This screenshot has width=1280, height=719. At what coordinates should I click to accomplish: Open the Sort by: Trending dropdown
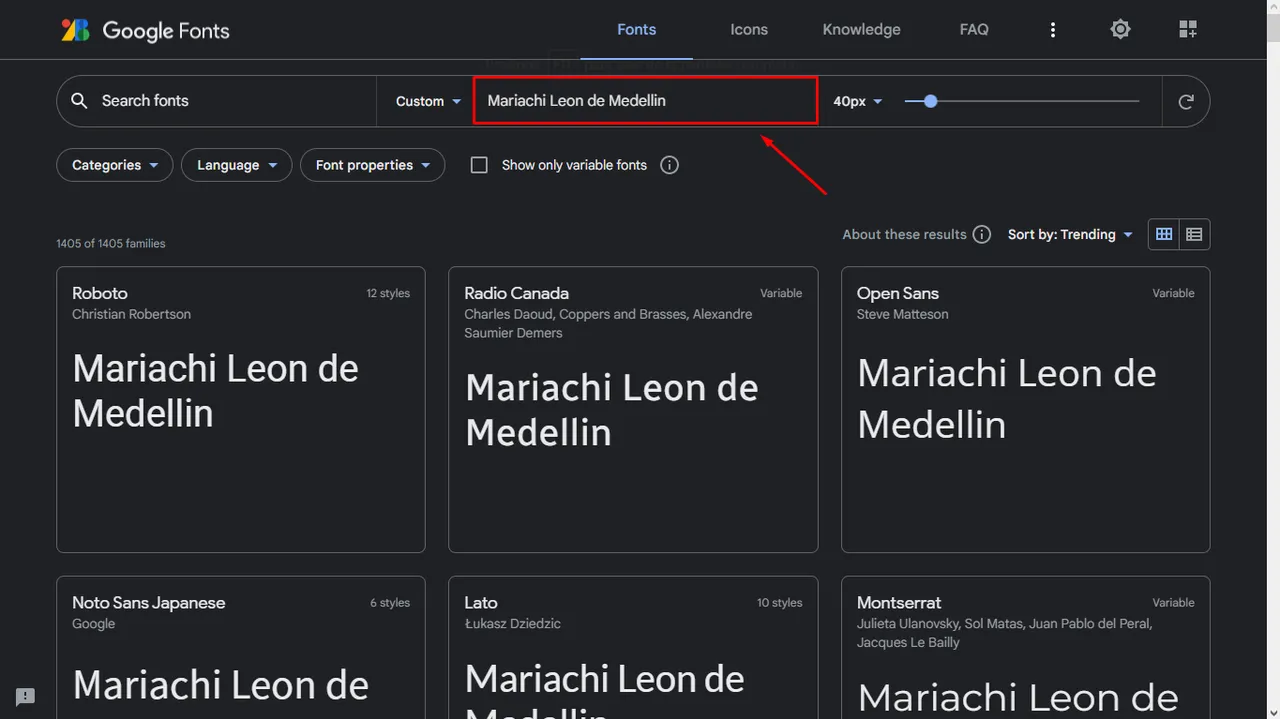(x=1070, y=234)
